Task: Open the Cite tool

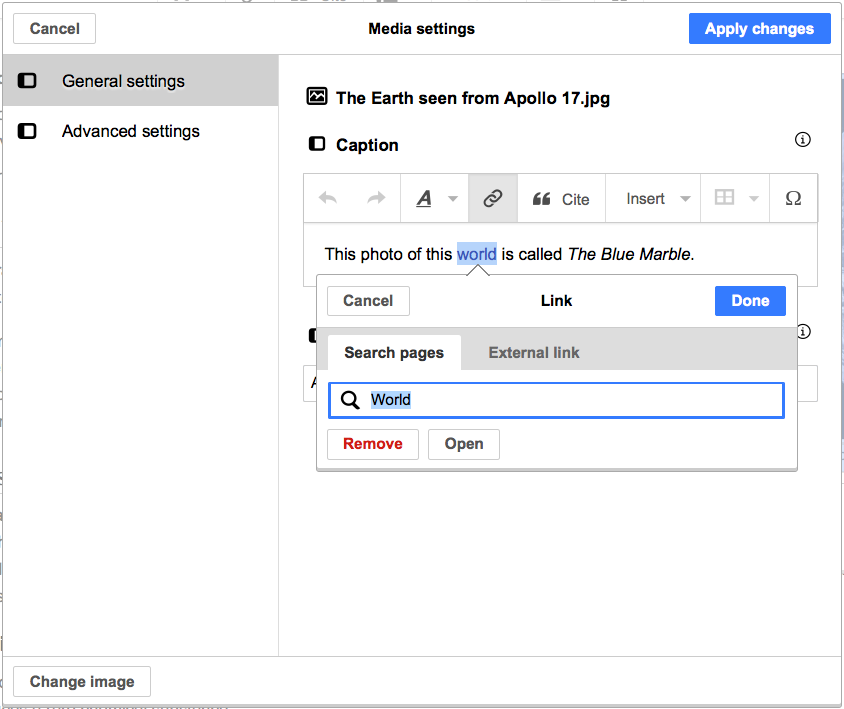Action: click(x=561, y=199)
